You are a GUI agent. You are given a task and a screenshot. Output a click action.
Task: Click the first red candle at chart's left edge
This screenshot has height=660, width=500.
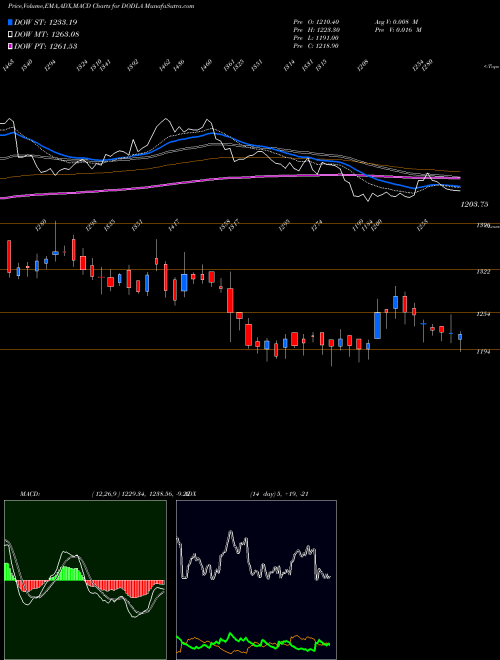[x=9, y=256]
